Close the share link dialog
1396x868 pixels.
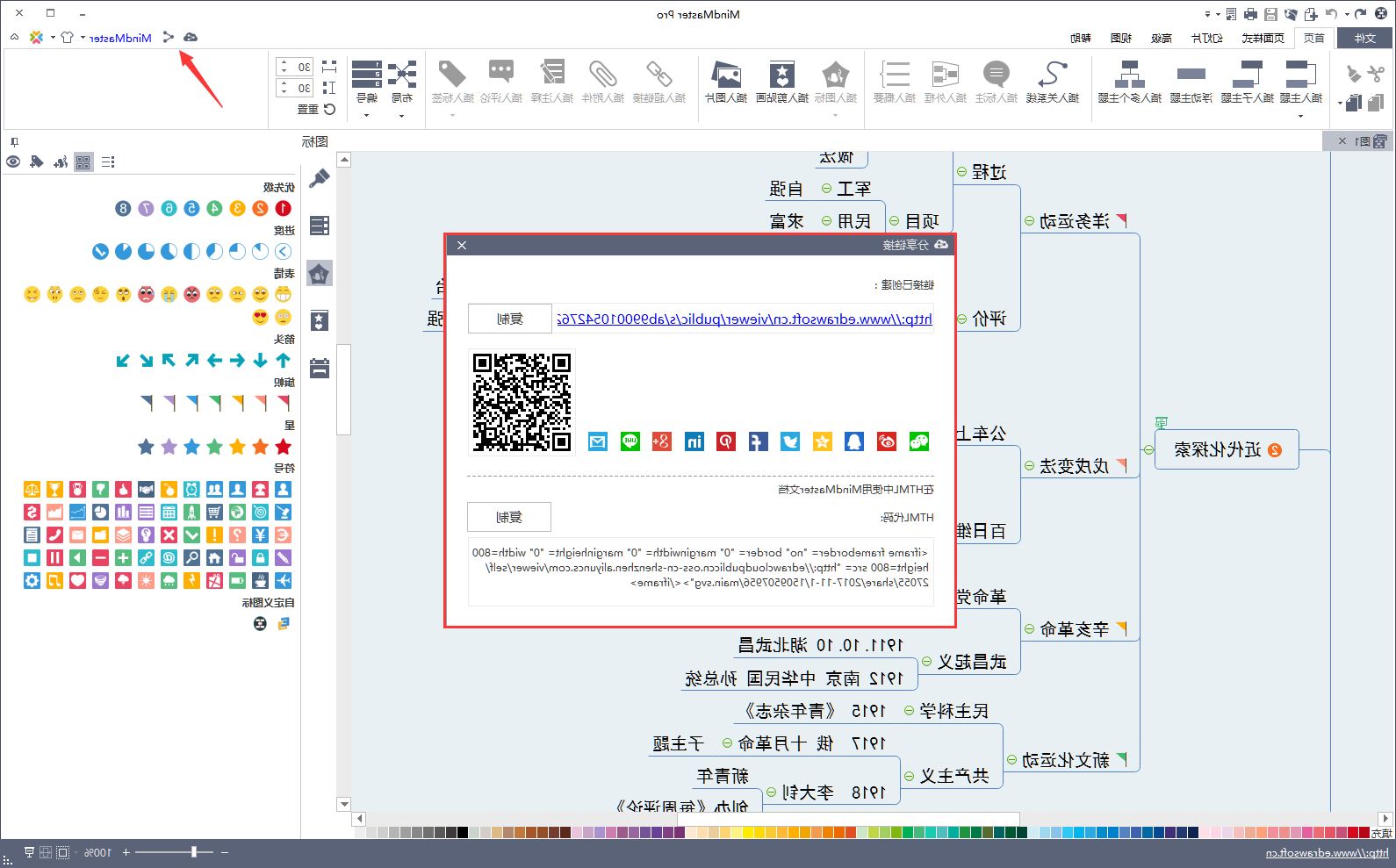click(x=462, y=245)
